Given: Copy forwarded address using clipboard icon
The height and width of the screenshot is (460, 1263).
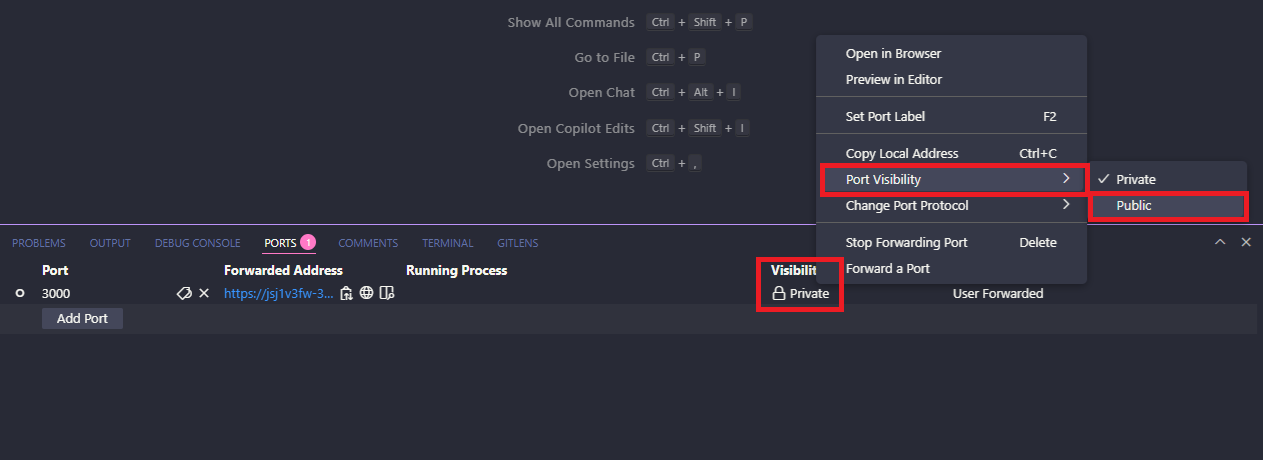Looking at the screenshot, I should (x=346, y=293).
